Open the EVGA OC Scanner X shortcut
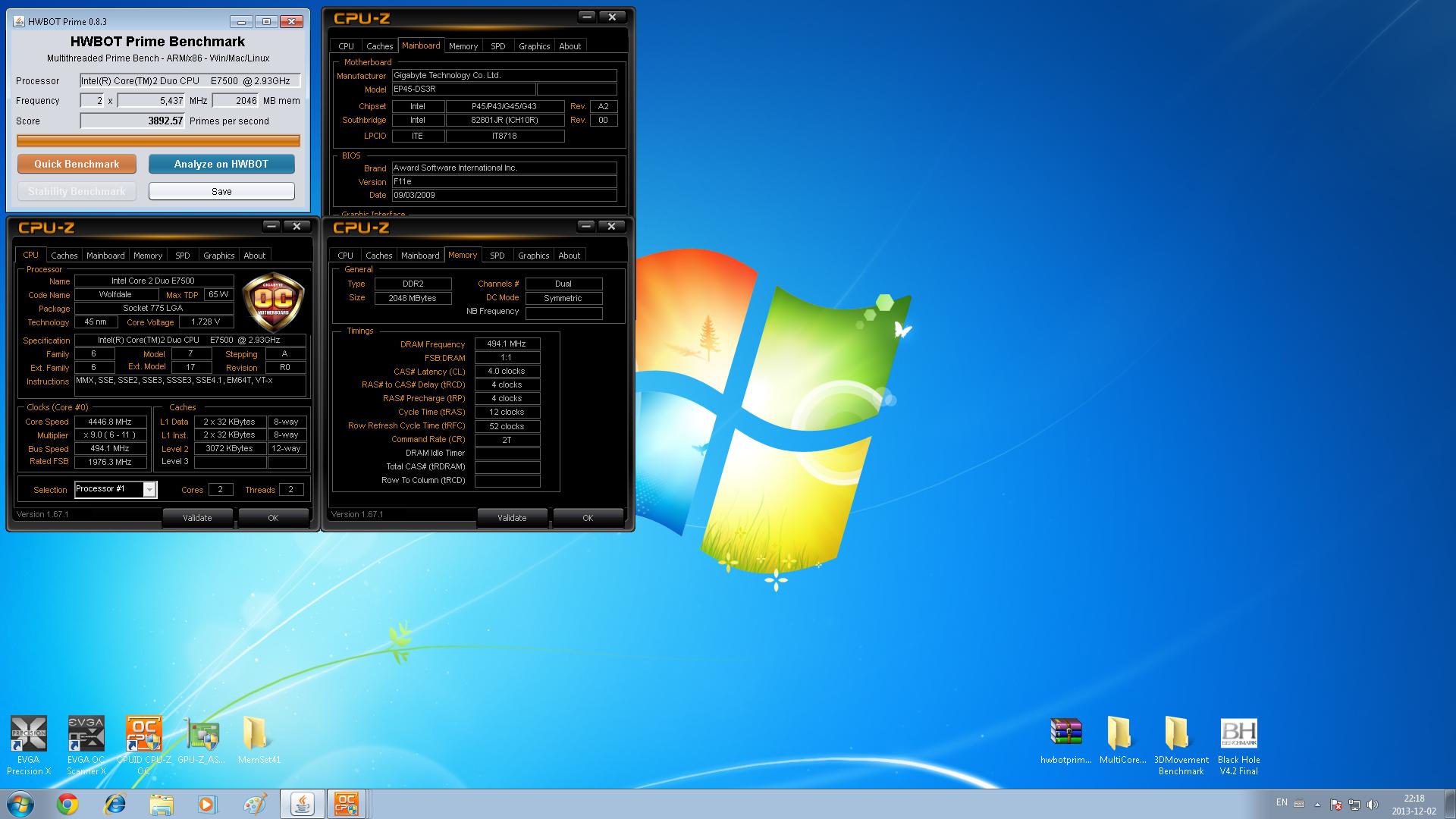 86,745
